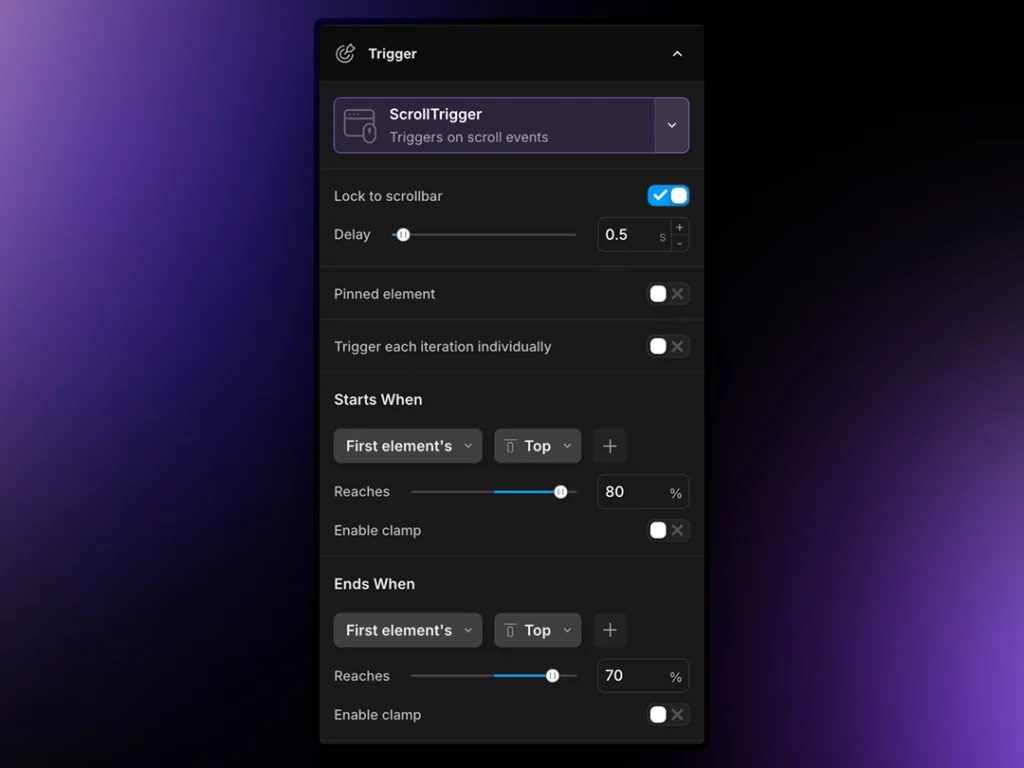Disable the Lock to scrollbar toggle
This screenshot has width=1024, height=768.
668,196
